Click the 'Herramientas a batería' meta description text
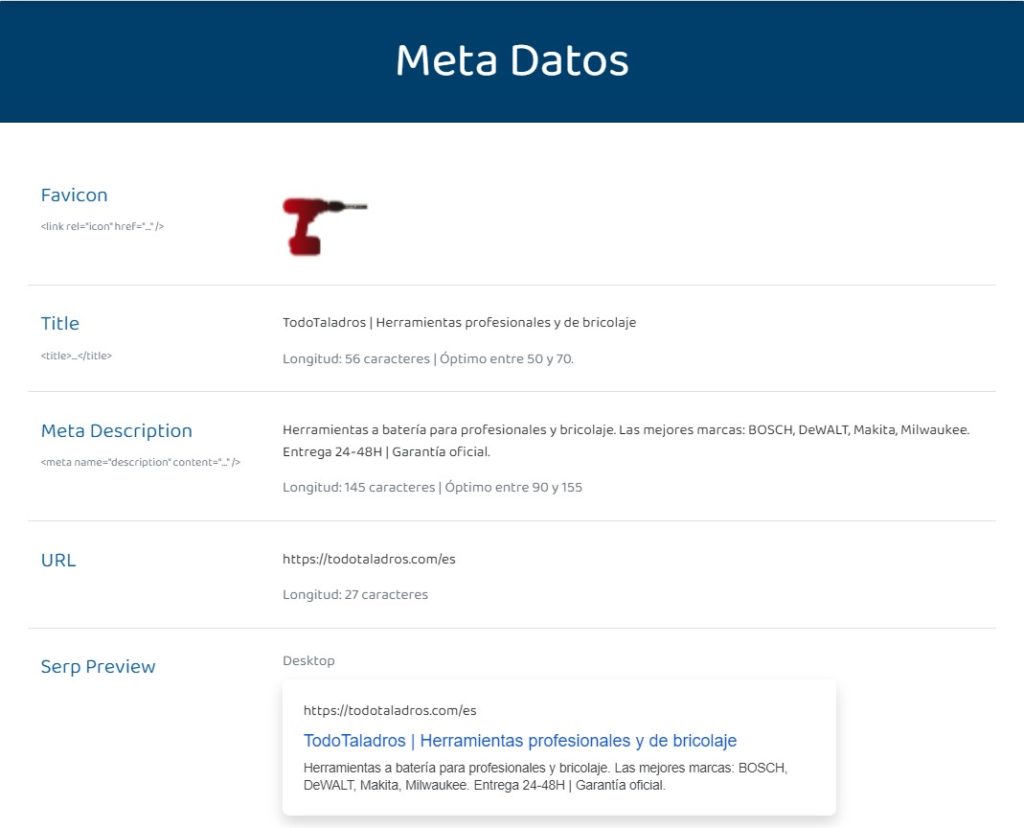This screenshot has height=828, width=1024. 626,441
